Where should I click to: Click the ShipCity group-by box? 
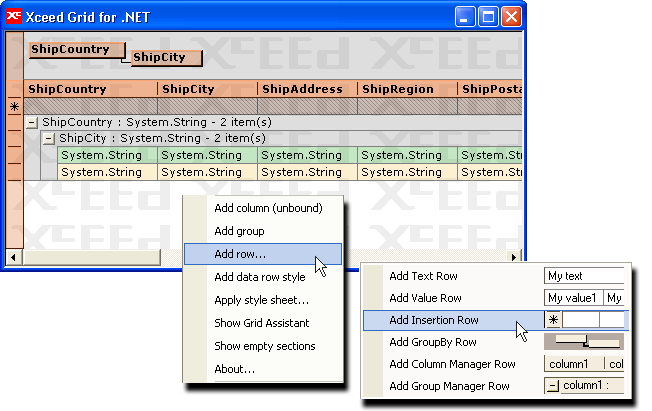tap(167, 57)
